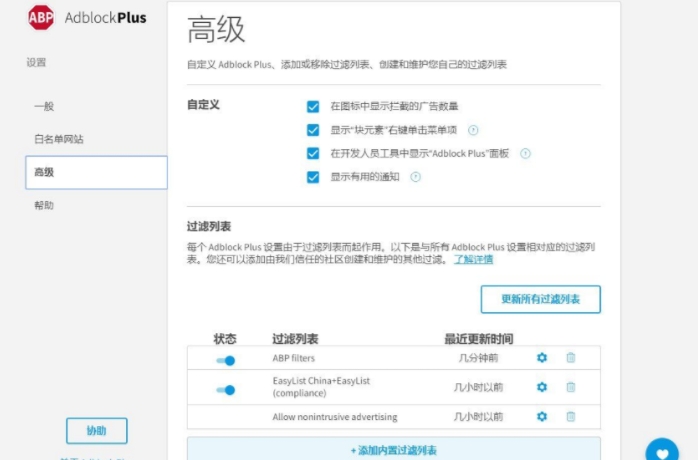Click the AdblockPlus title text
Image resolution: width=698 pixels, height=460 pixels.
[106, 18]
